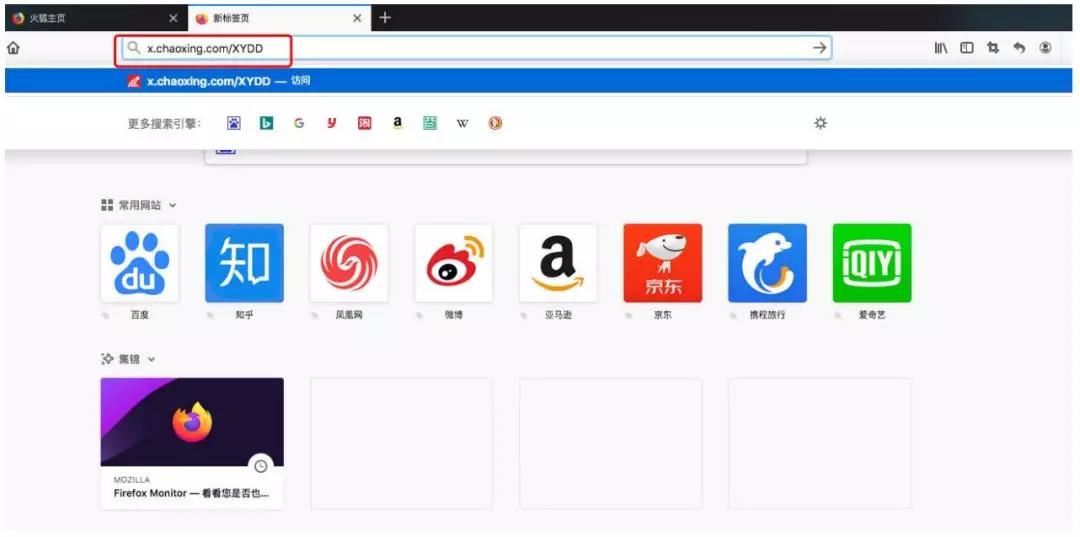Open the 携程旅行 top site tile
This screenshot has height=537, width=1080.
tap(767, 263)
